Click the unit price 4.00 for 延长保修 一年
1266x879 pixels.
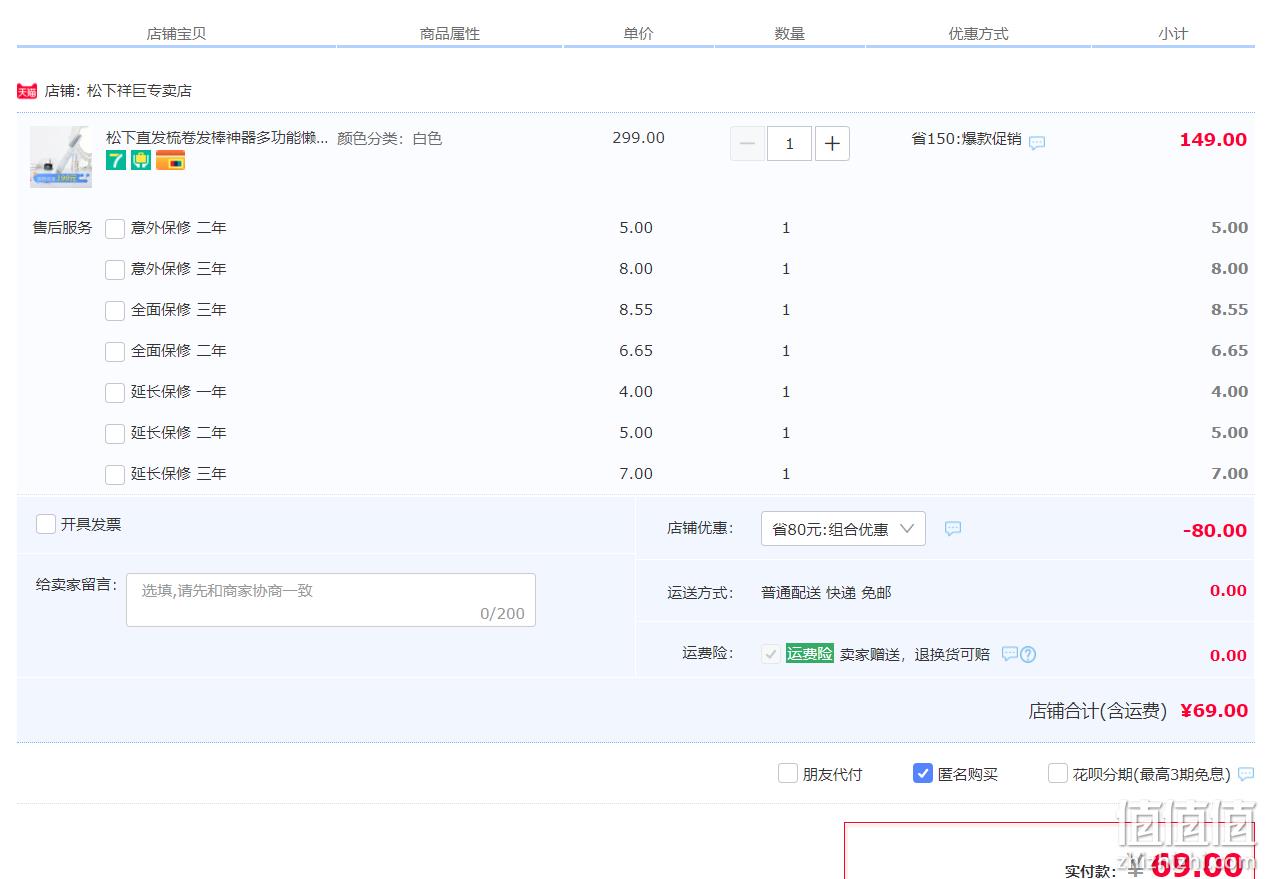636,392
